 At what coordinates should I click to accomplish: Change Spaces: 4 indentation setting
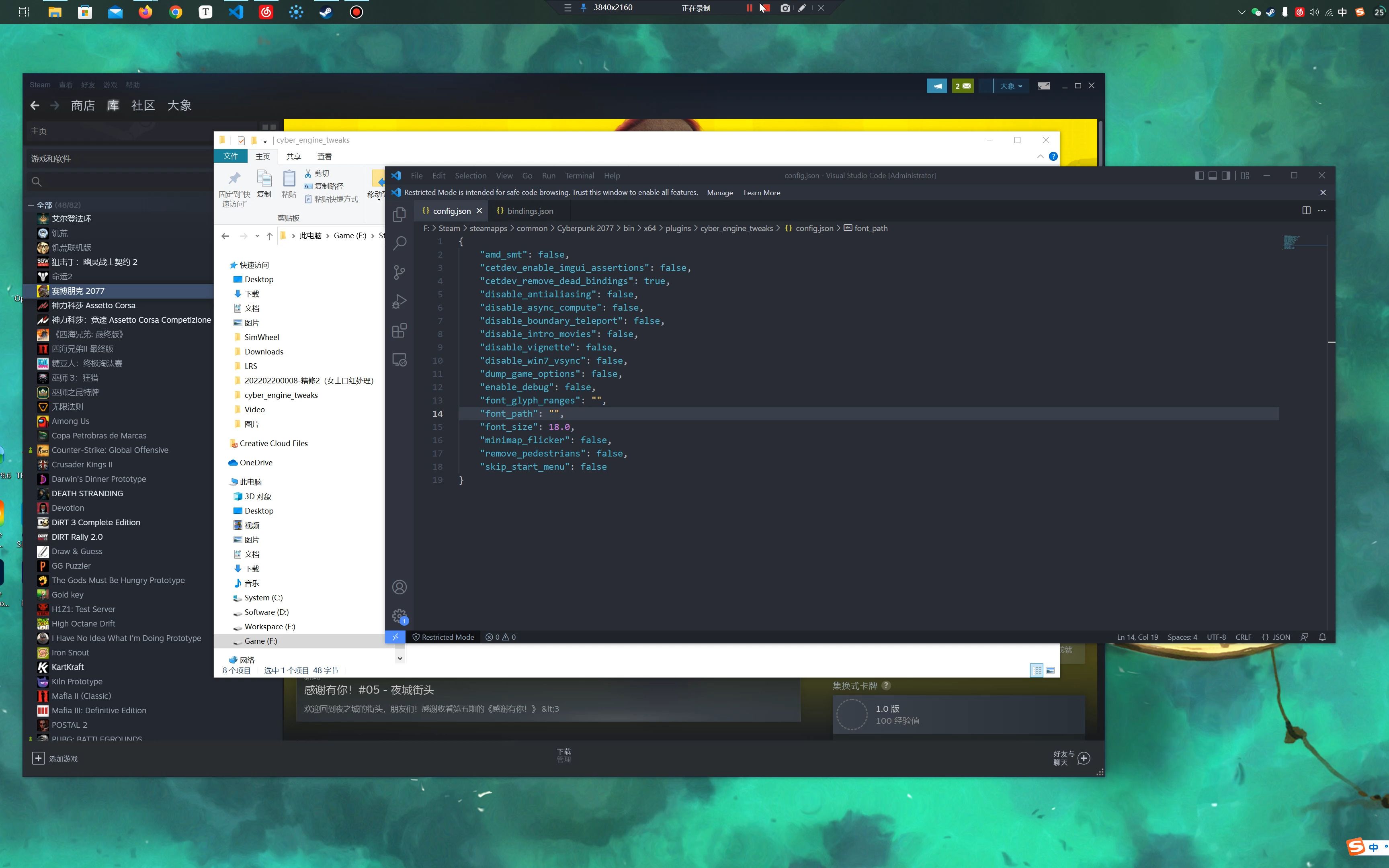click(1182, 637)
